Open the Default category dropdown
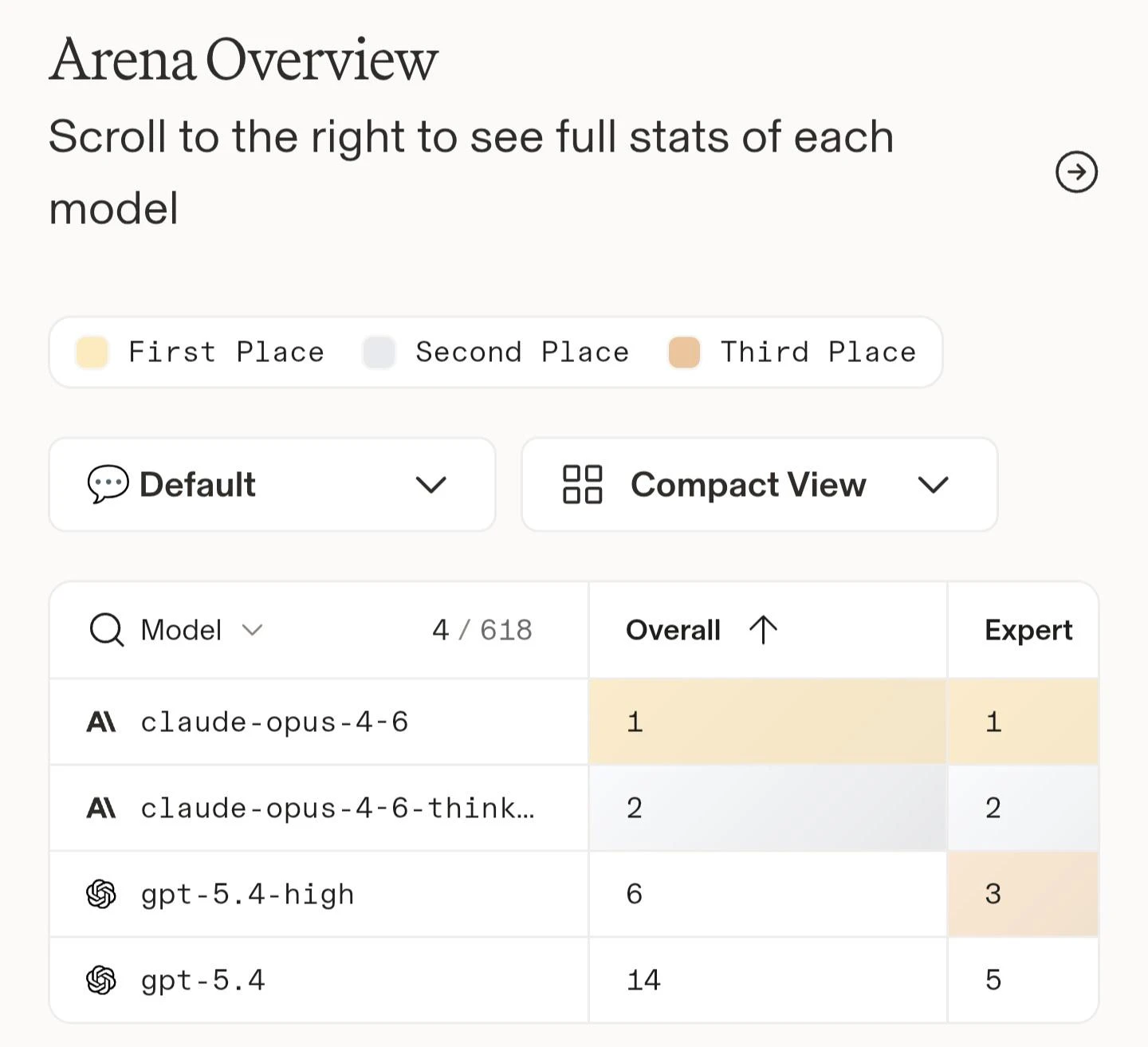The width and height of the screenshot is (1148, 1047). [431, 485]
